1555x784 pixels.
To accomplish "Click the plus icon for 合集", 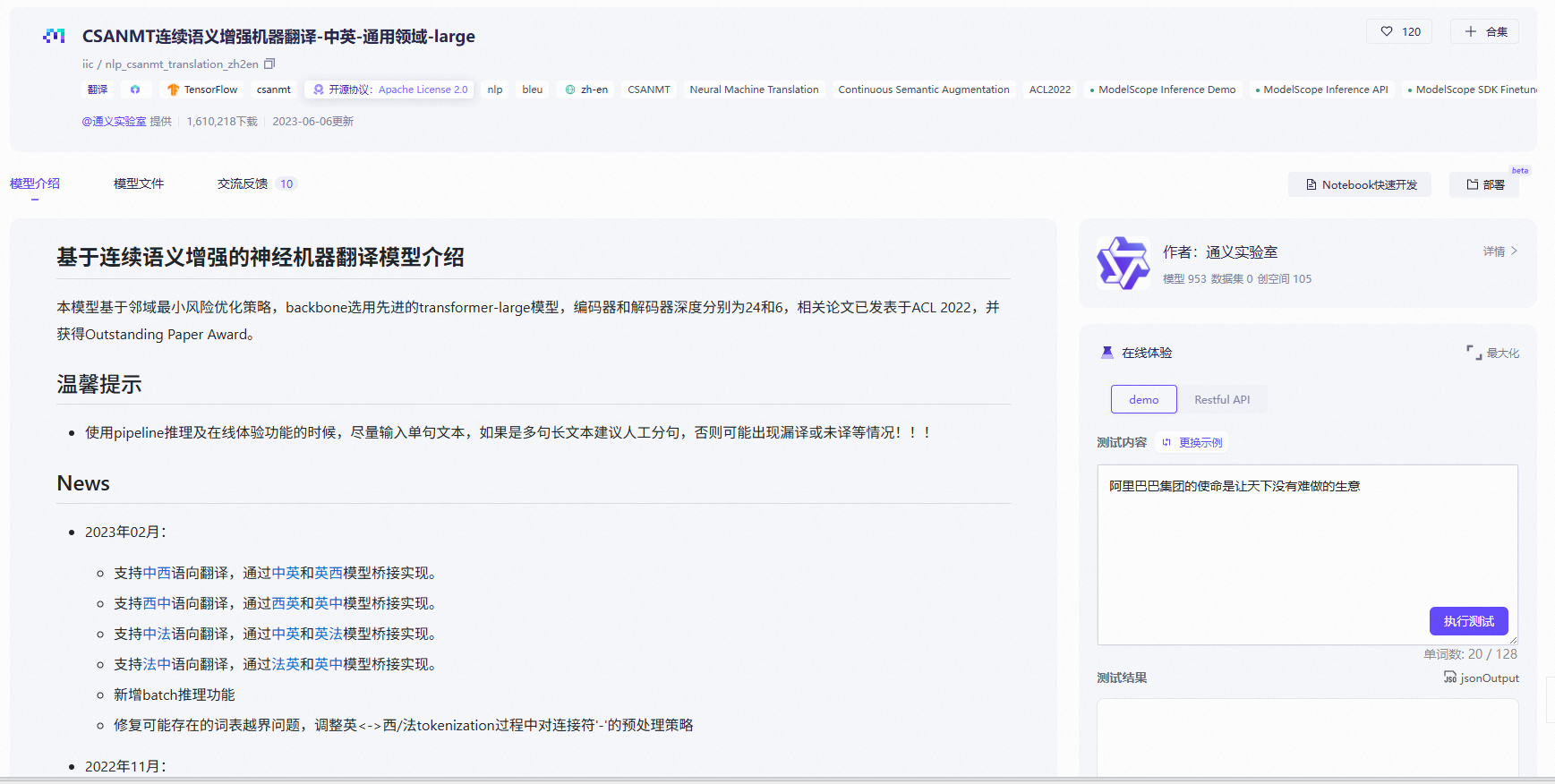I will coord(1471,31).
